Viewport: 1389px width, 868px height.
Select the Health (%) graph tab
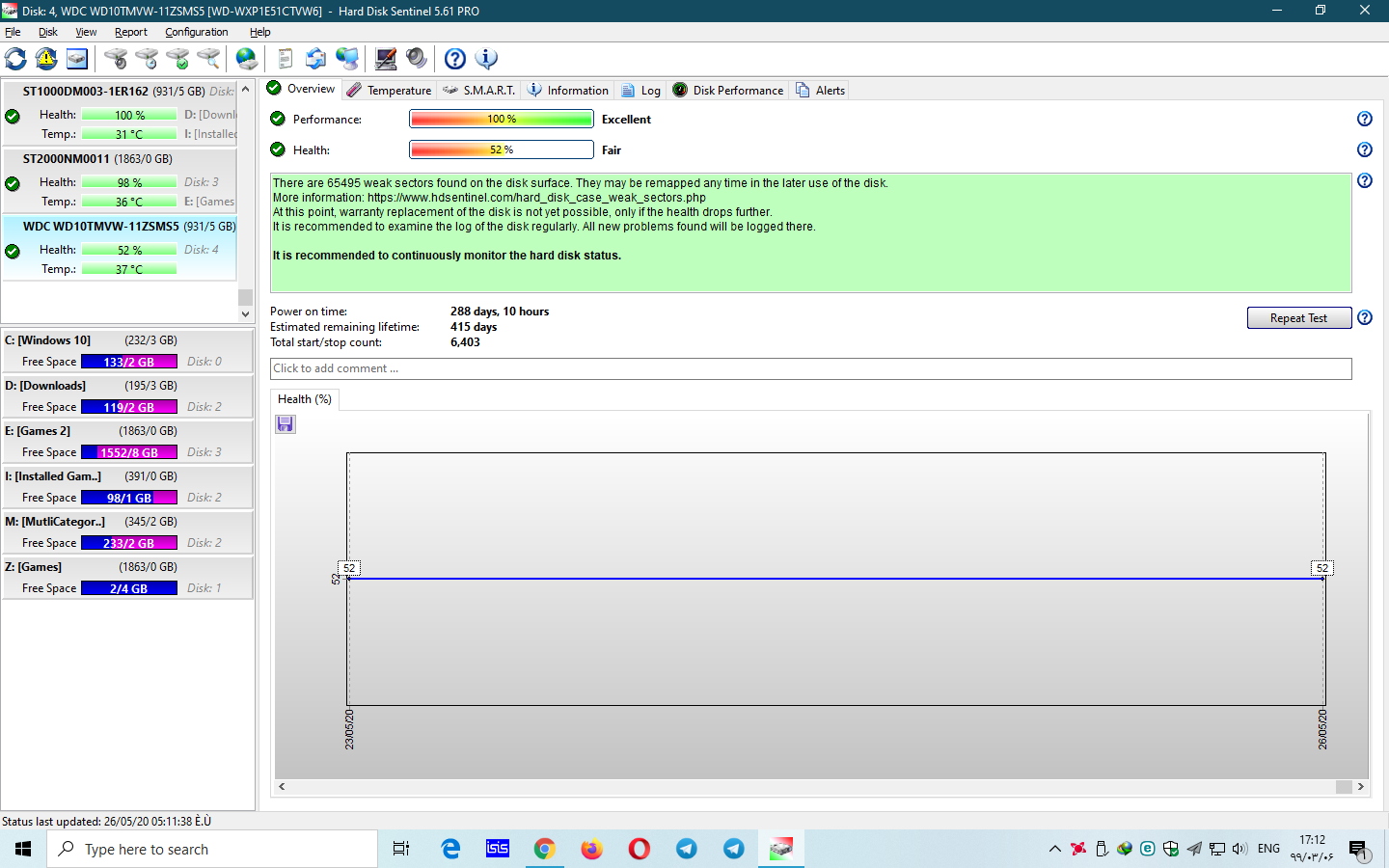point(304,399)
